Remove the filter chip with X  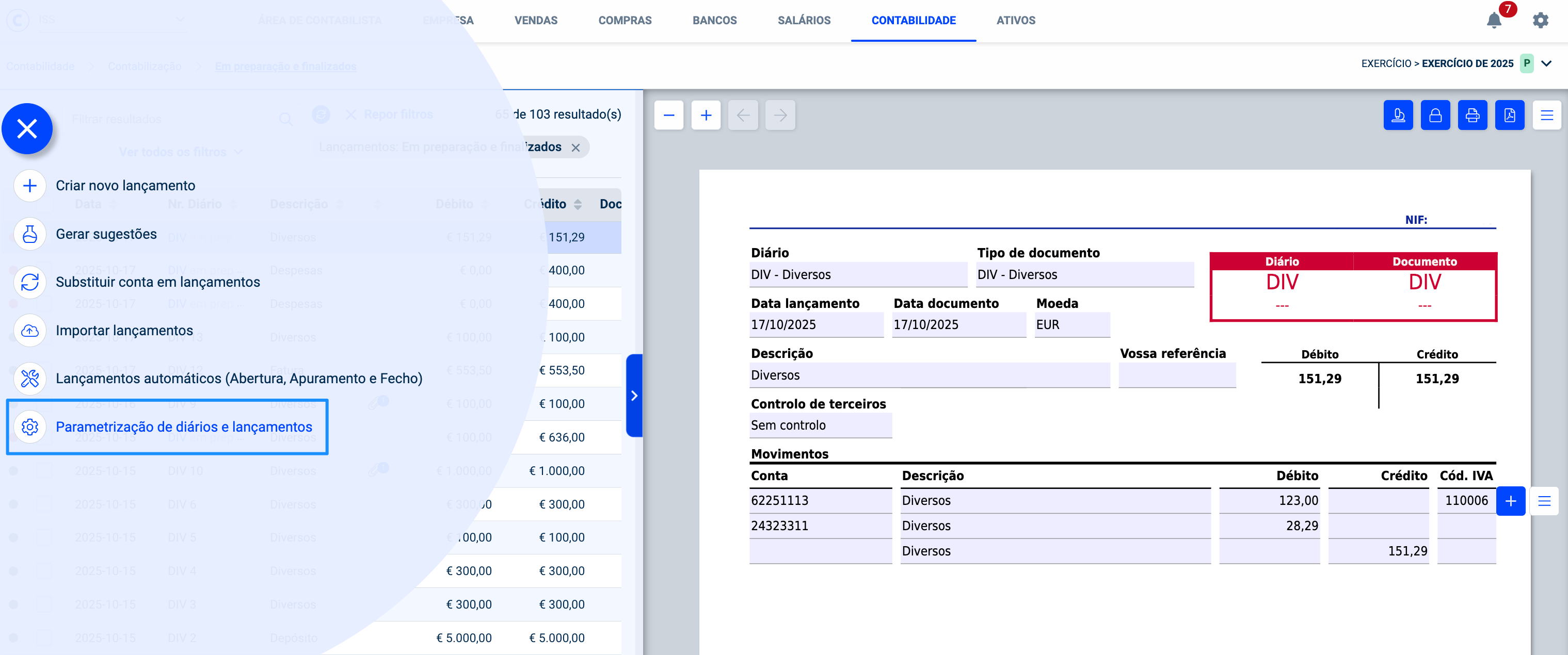575,148
